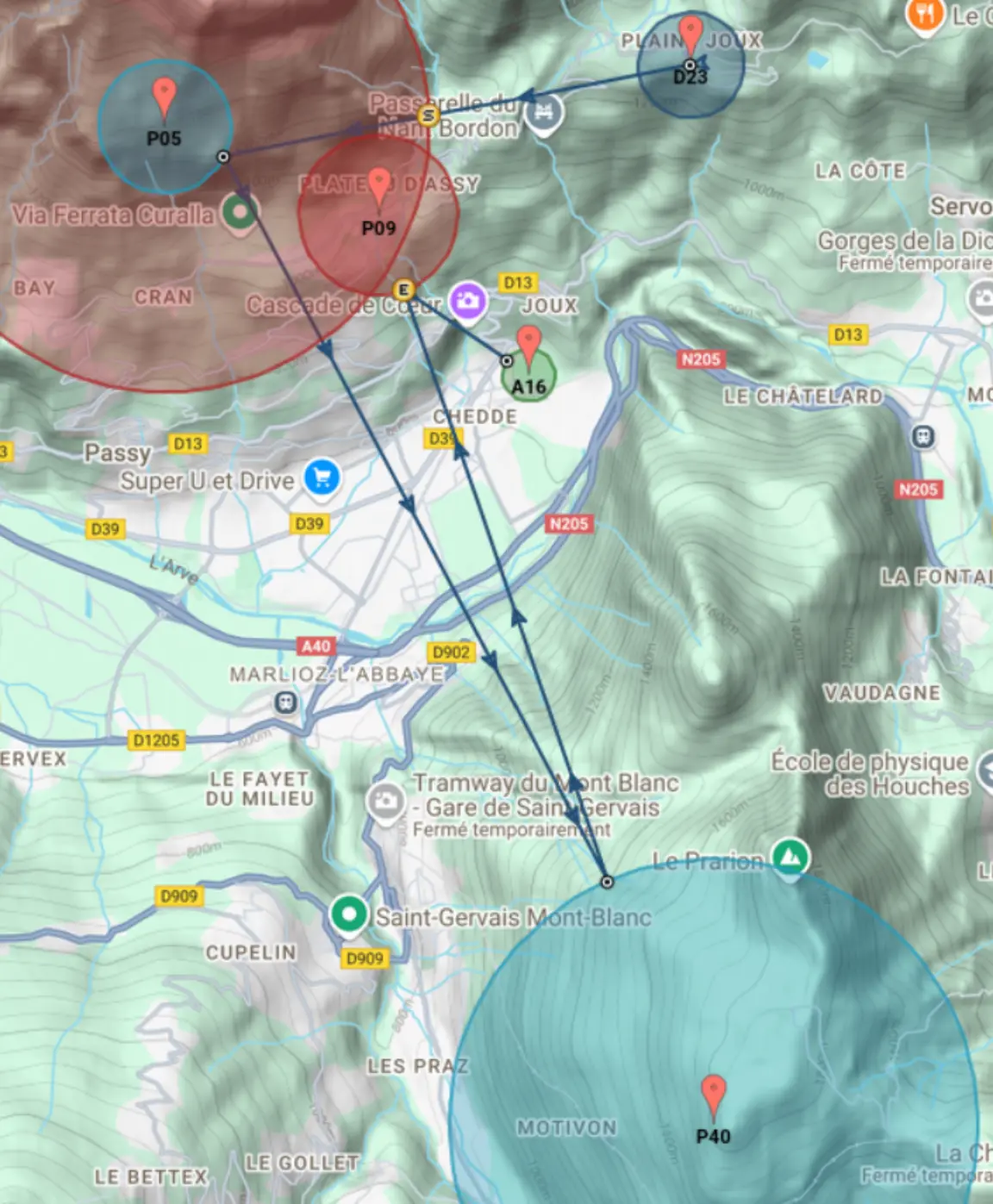This screenshot has height=1204, width=993.
Task: Click the yellow S start marker
Action: coord(428,115)
